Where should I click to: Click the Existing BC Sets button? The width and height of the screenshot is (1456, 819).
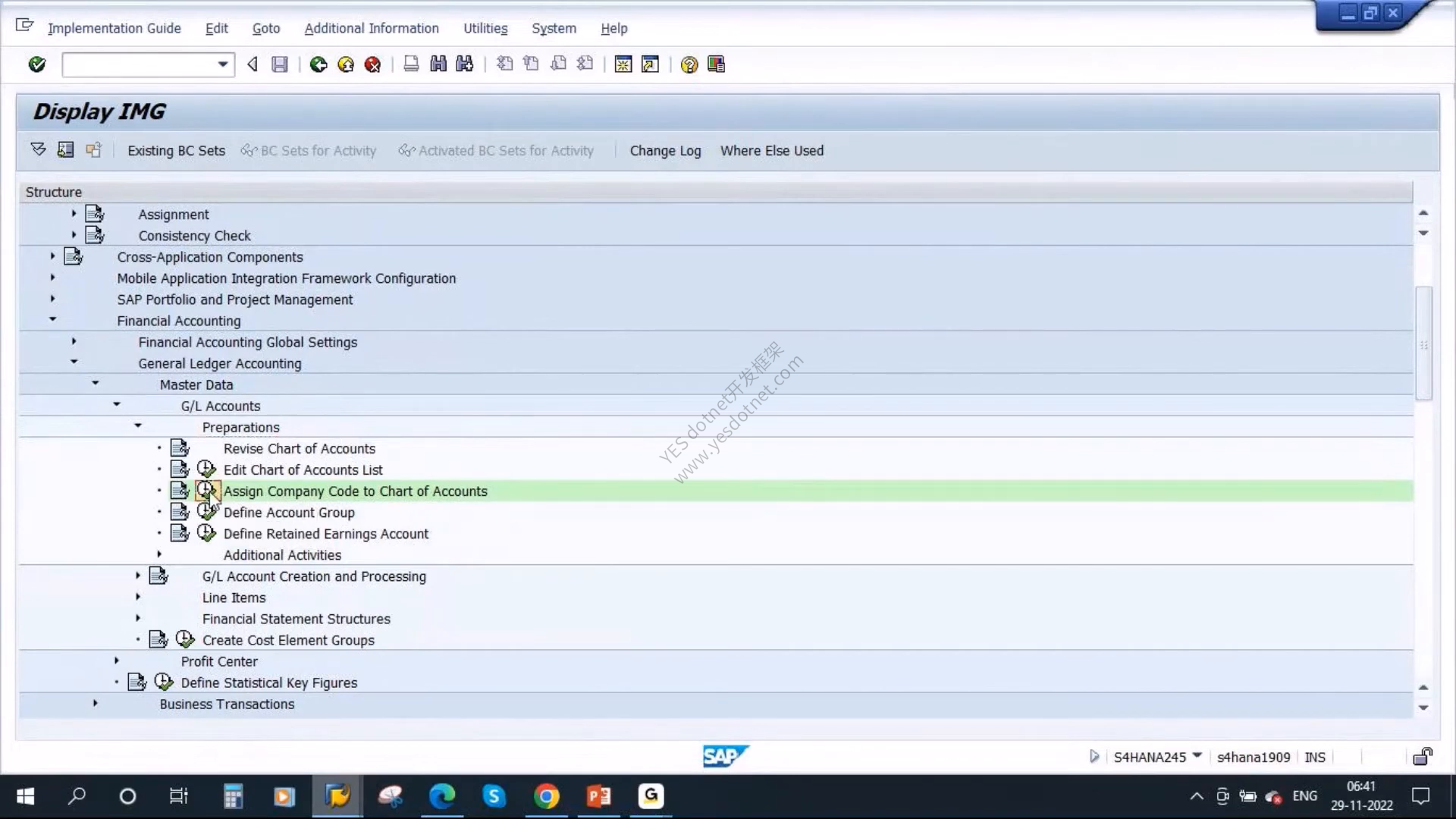pos(176,150)
